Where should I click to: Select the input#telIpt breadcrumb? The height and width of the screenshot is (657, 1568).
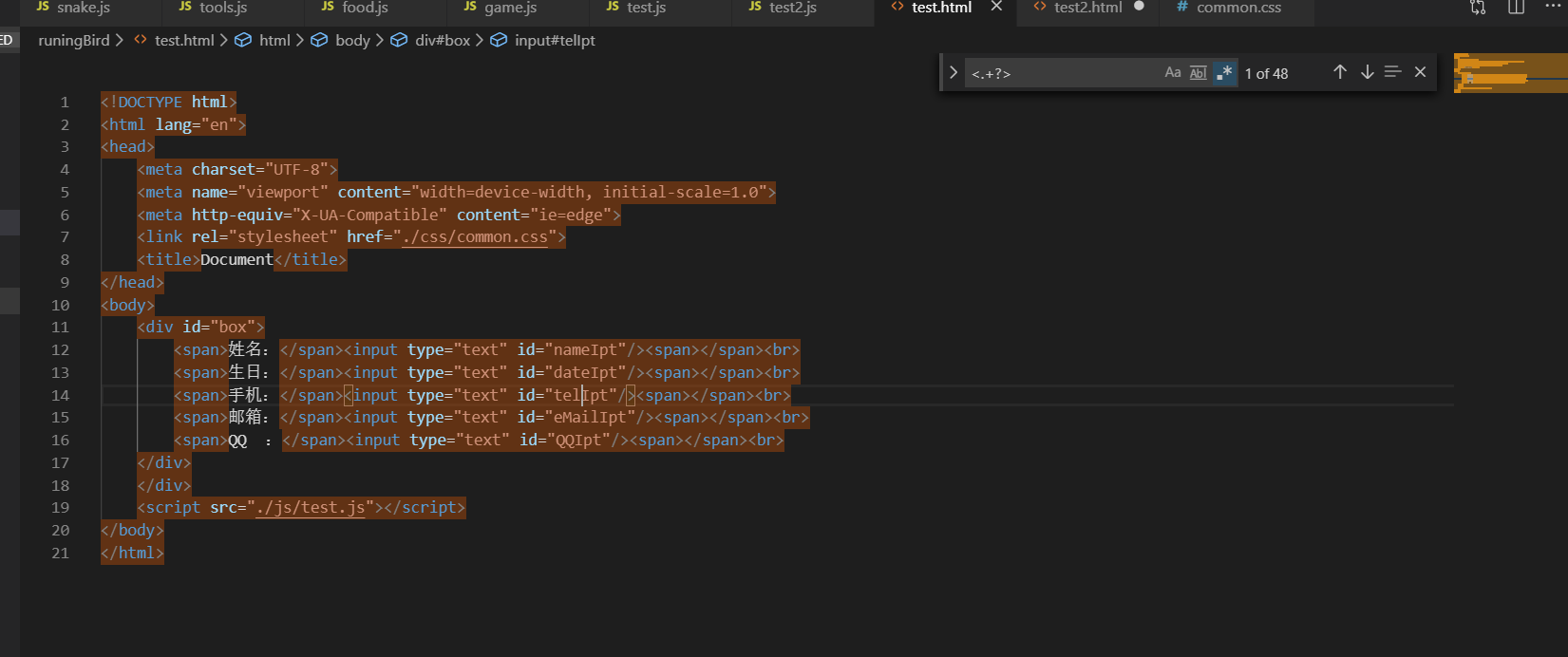[555, 40]
